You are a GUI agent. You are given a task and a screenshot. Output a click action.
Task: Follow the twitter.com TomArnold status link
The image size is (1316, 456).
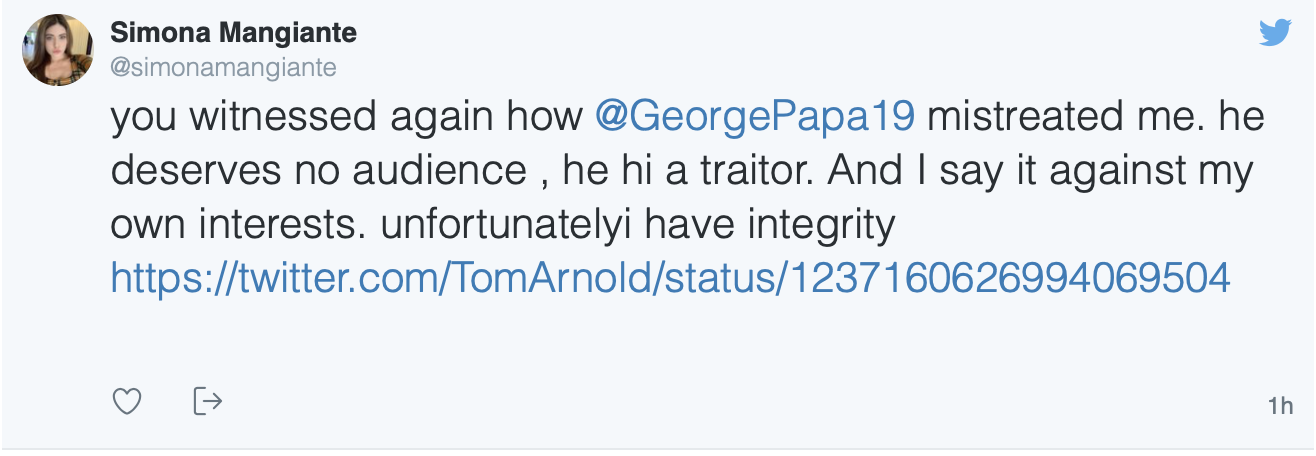(669, 278)
